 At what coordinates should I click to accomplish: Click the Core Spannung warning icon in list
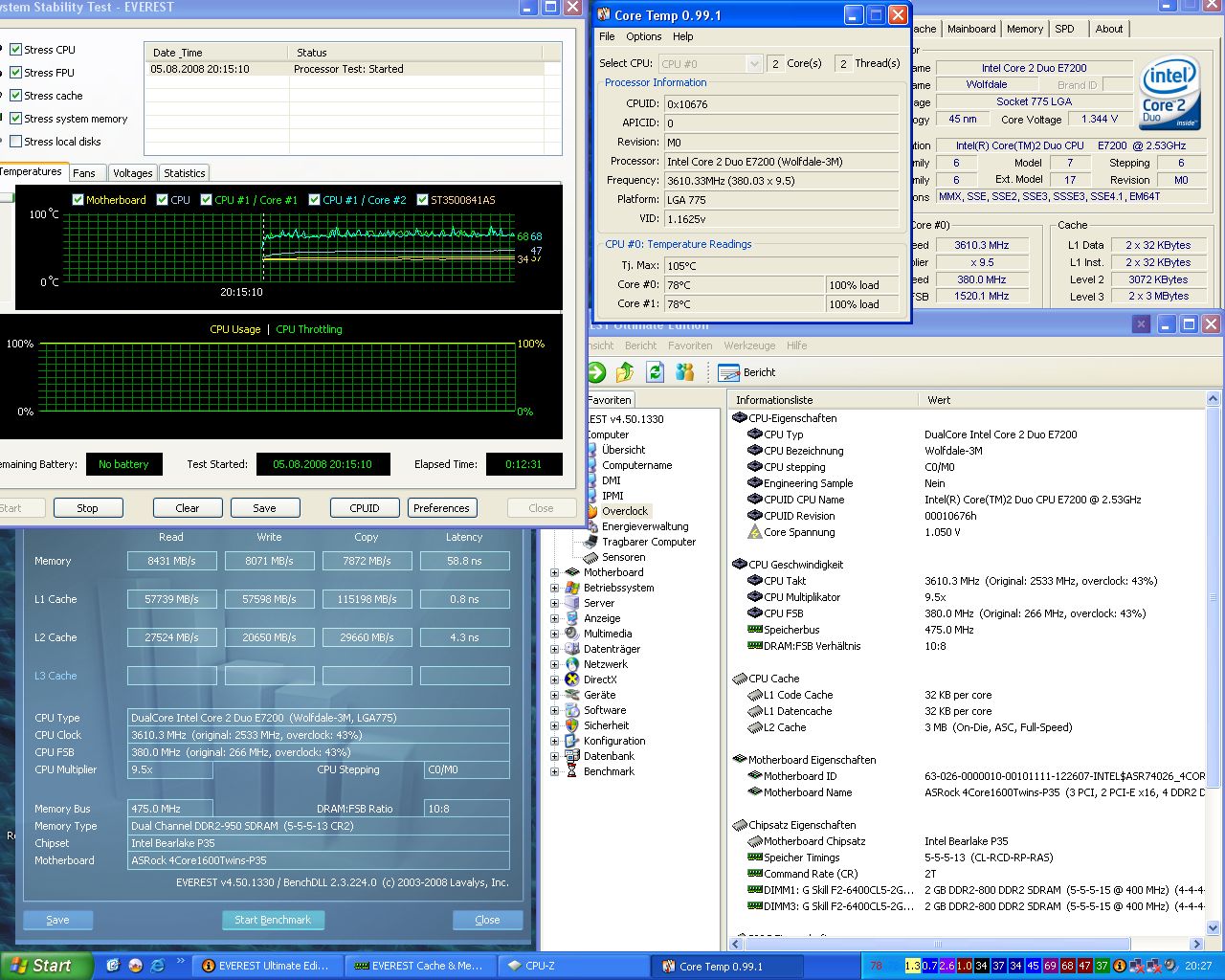(x=754, y=532)
